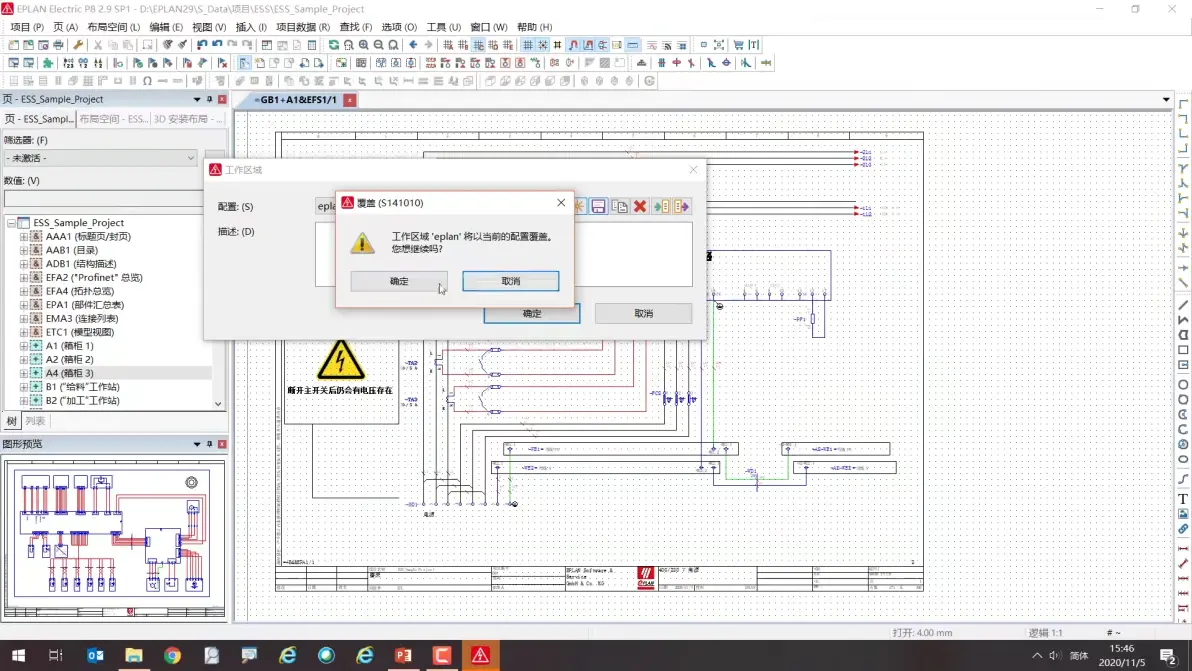Click the Cut scissors icon
The width and height of the screenshot is (1192, 671).
[97, 45]
